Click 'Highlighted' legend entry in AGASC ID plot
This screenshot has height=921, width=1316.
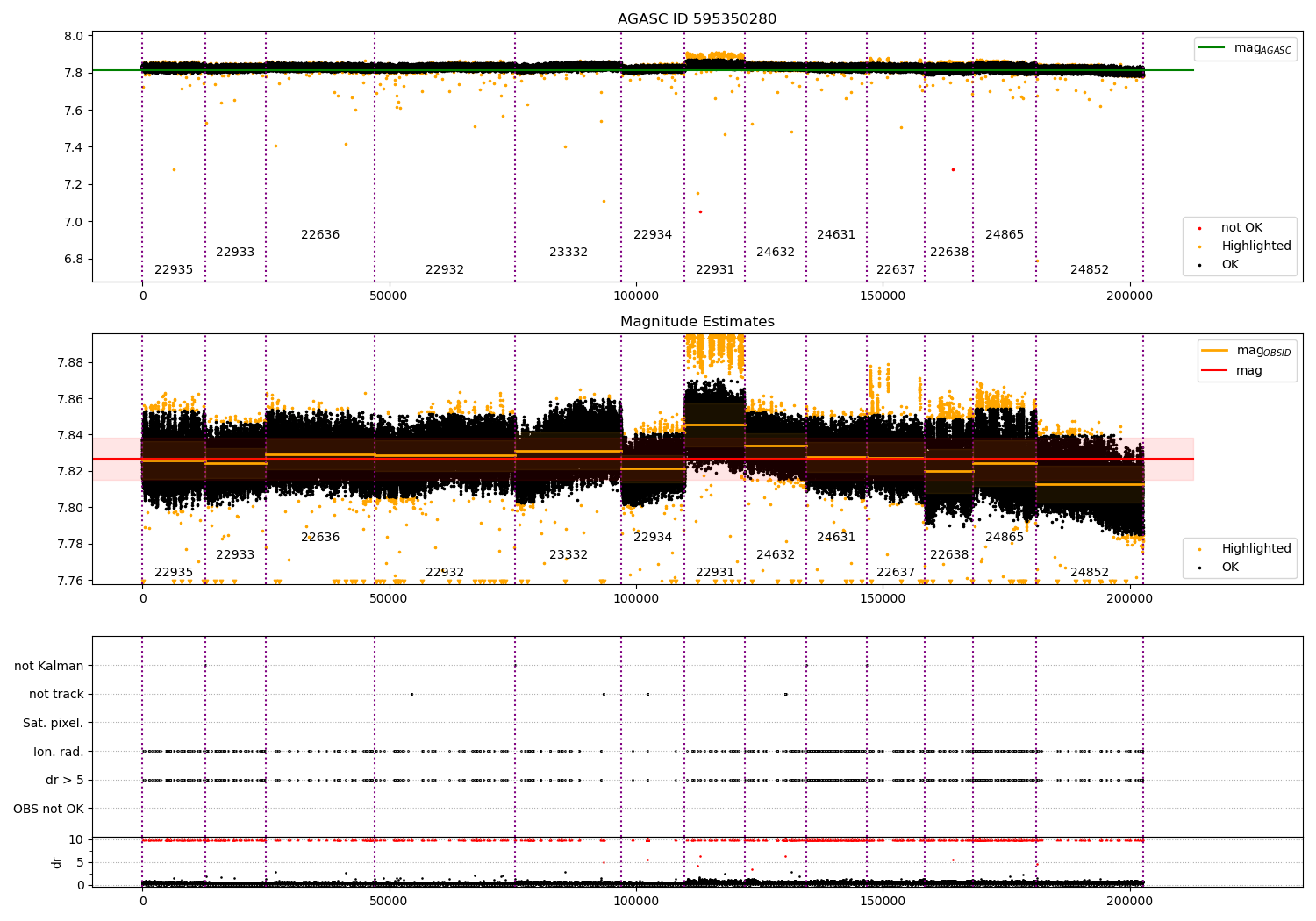[x=1245, y=246]
